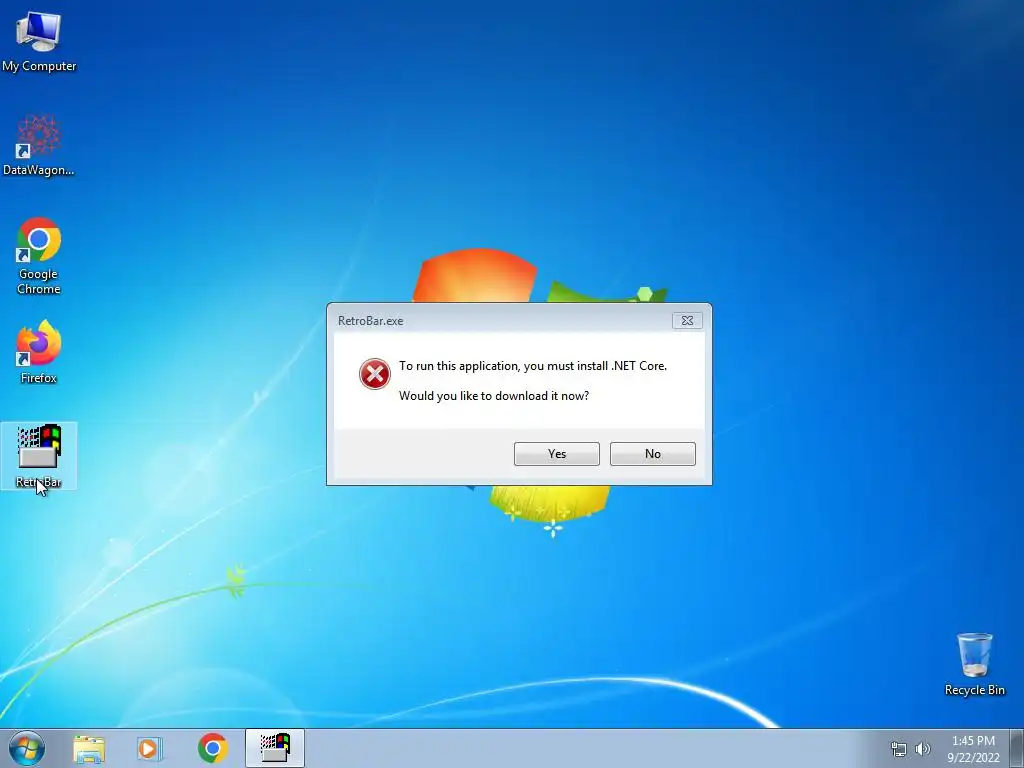The width and height of the screenshot is (1024, 768).
Task: Click No to decline the download
Action: [x=652, y=454]
